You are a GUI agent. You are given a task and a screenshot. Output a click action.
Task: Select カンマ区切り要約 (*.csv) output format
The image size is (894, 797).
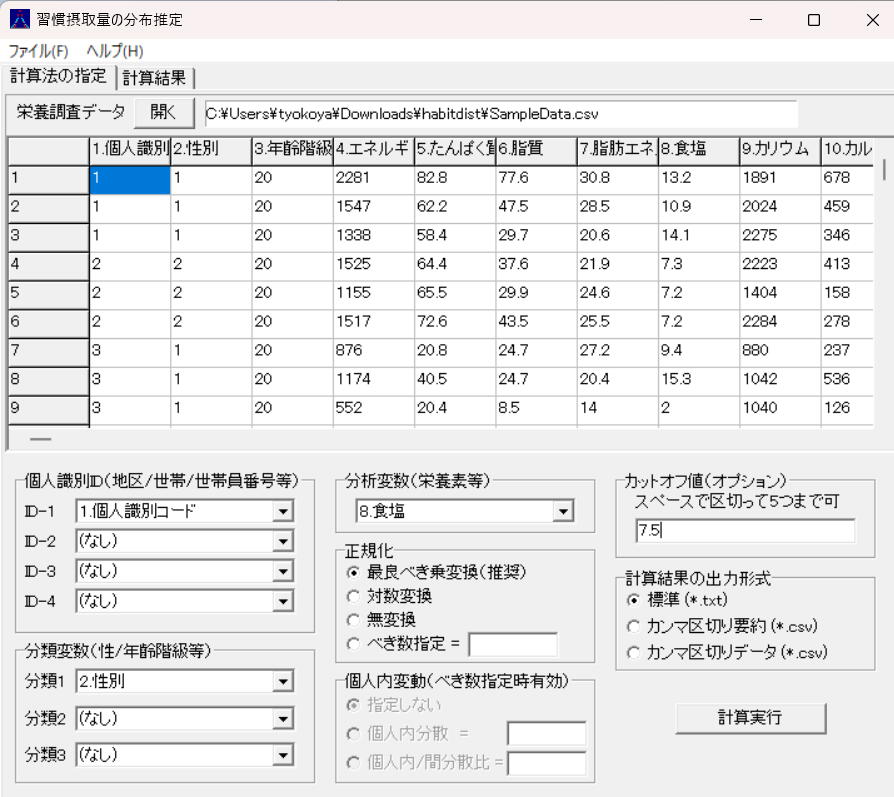point(632,626)
